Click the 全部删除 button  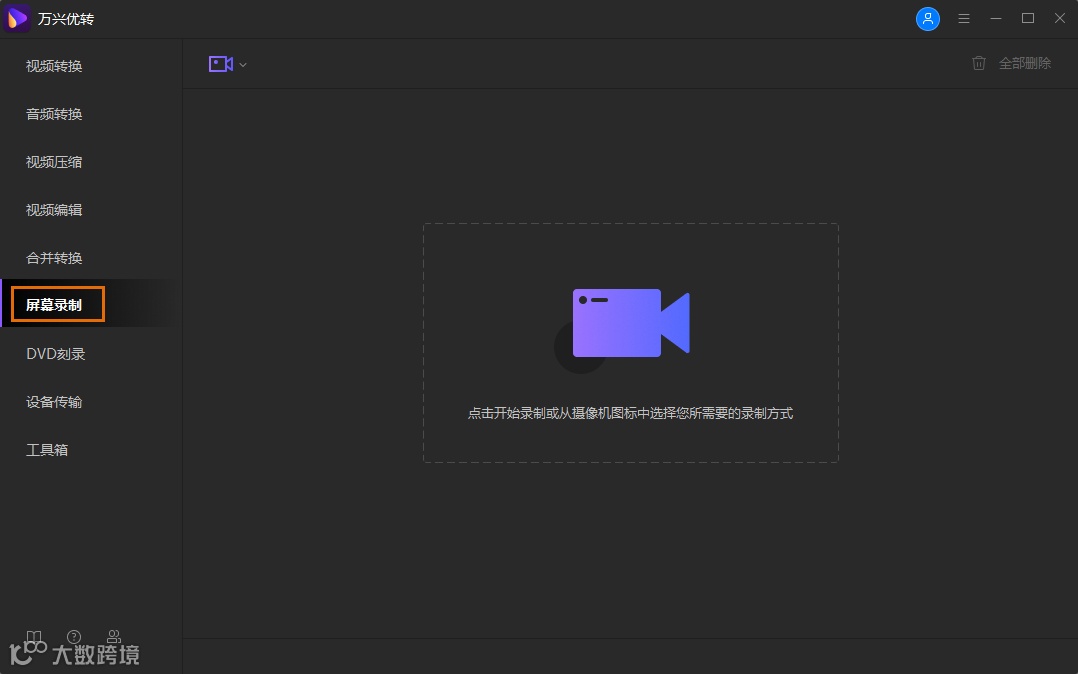[1024, 62]
